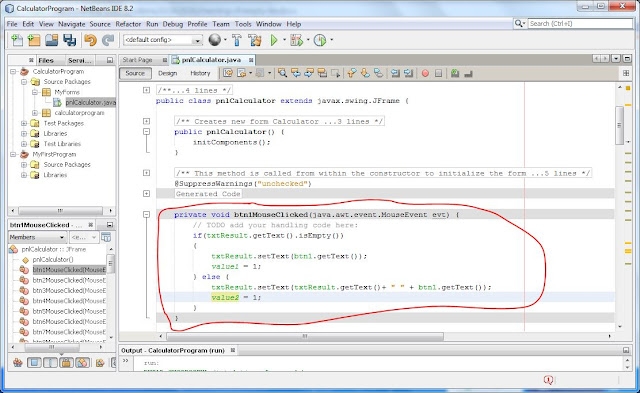Switch to the Start Page tab
The height and width of the screenshot is (393, 640).
pos(137,60)
